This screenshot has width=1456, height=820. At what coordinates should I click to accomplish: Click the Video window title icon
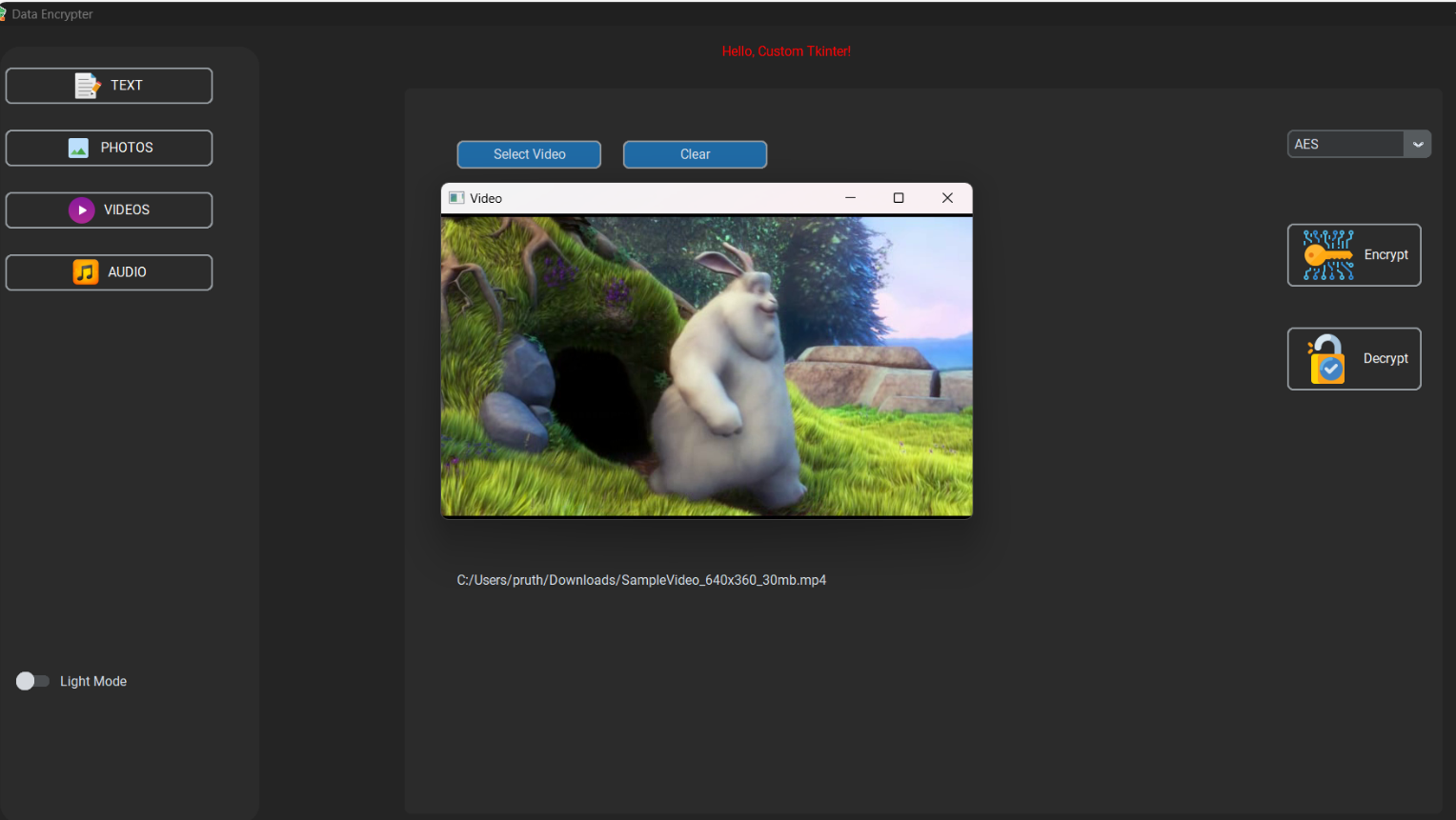click(x=456, y=198)
